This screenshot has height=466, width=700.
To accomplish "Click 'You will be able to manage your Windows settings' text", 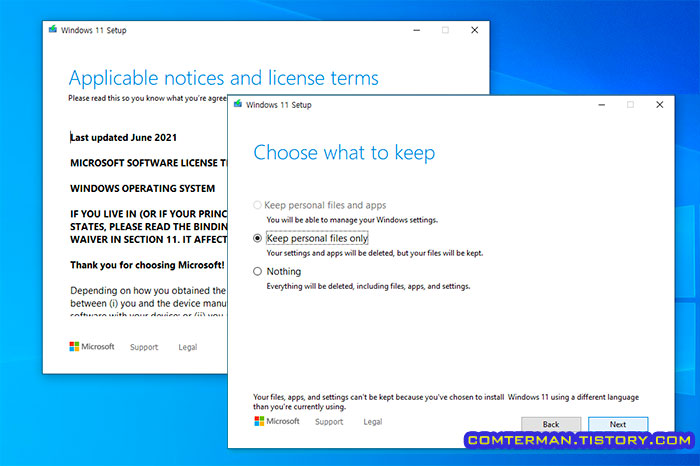I will [x=352, y=220].
